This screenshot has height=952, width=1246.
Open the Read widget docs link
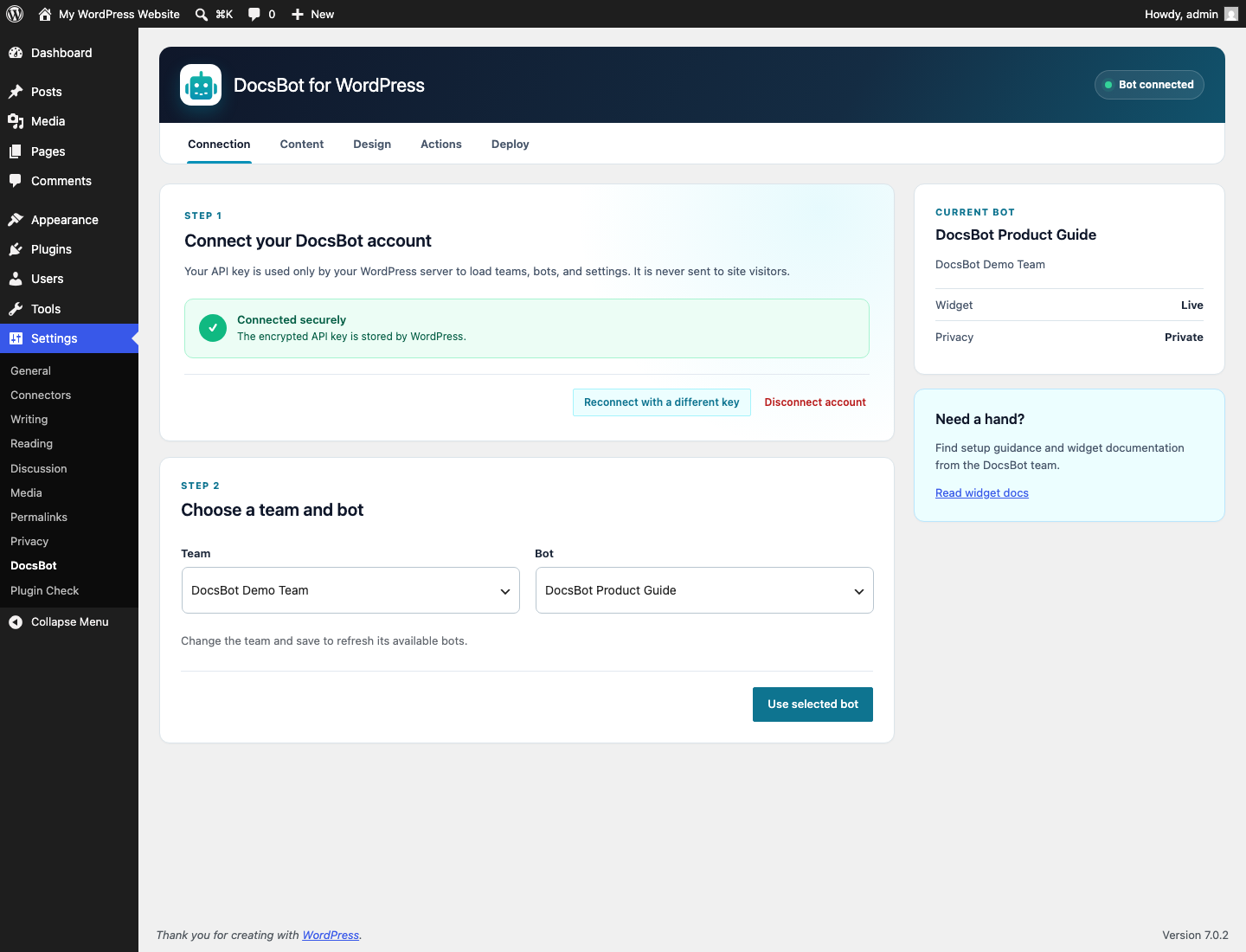982,493
